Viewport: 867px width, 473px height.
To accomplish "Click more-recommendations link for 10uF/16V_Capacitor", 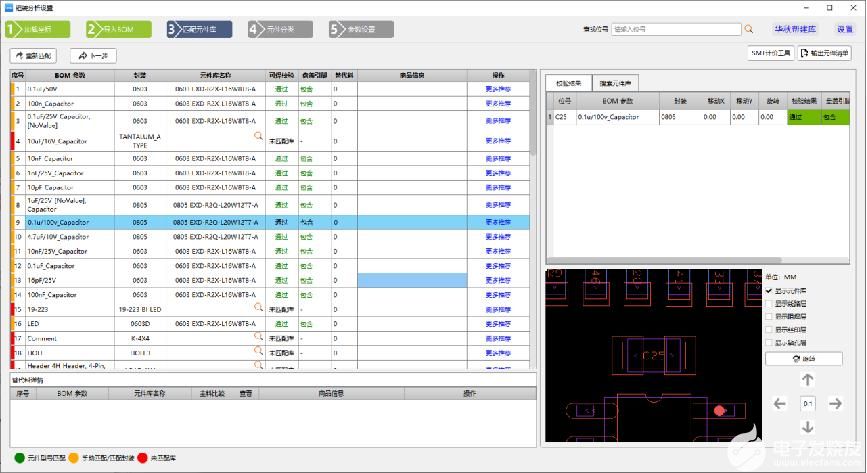I will click(x=498, y=141).
